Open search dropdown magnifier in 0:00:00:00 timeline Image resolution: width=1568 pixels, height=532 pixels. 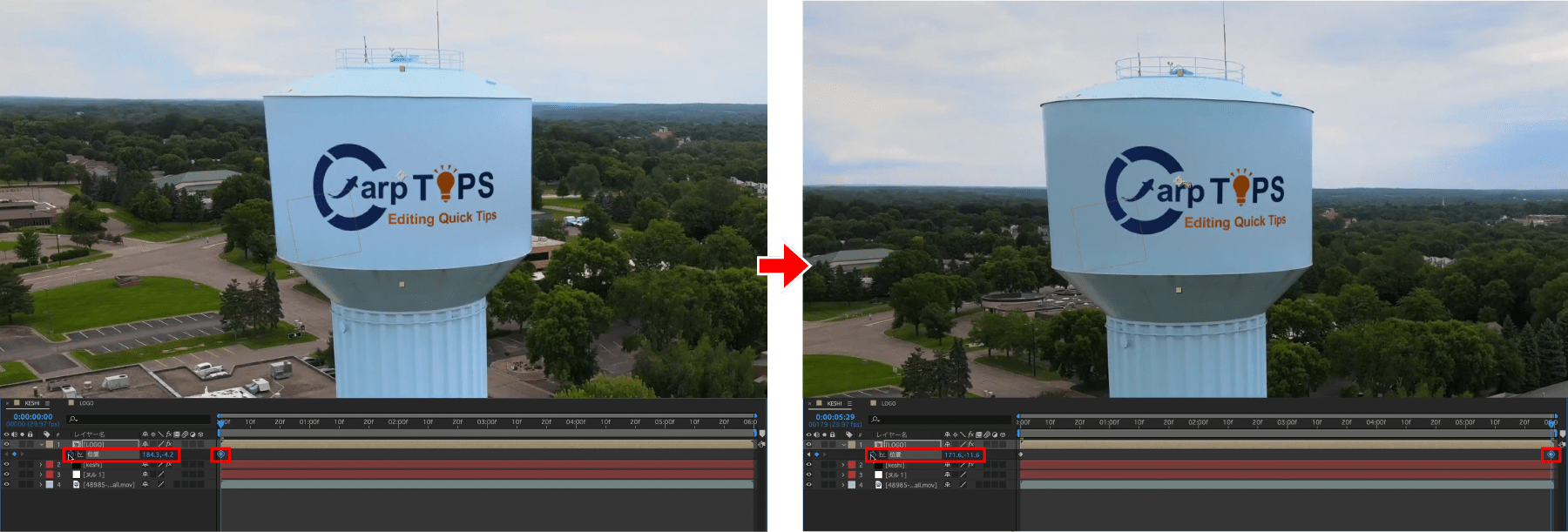(73, 420)
